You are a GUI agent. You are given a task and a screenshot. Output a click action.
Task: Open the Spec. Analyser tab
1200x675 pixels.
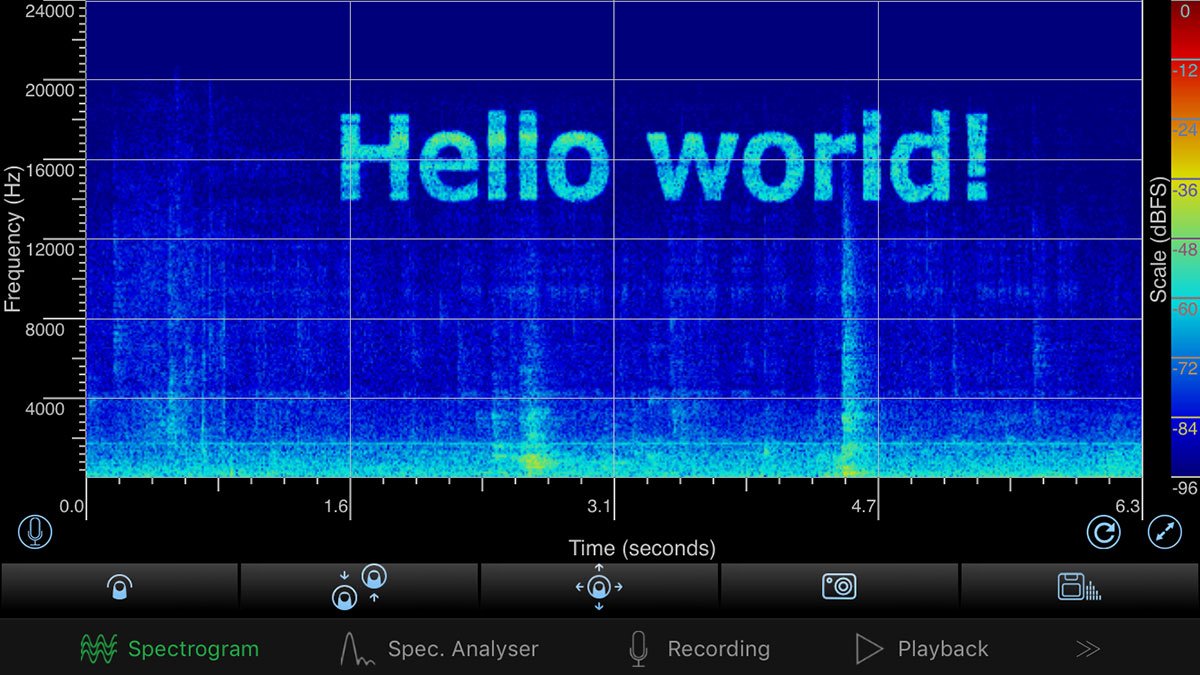click(440, 649)
